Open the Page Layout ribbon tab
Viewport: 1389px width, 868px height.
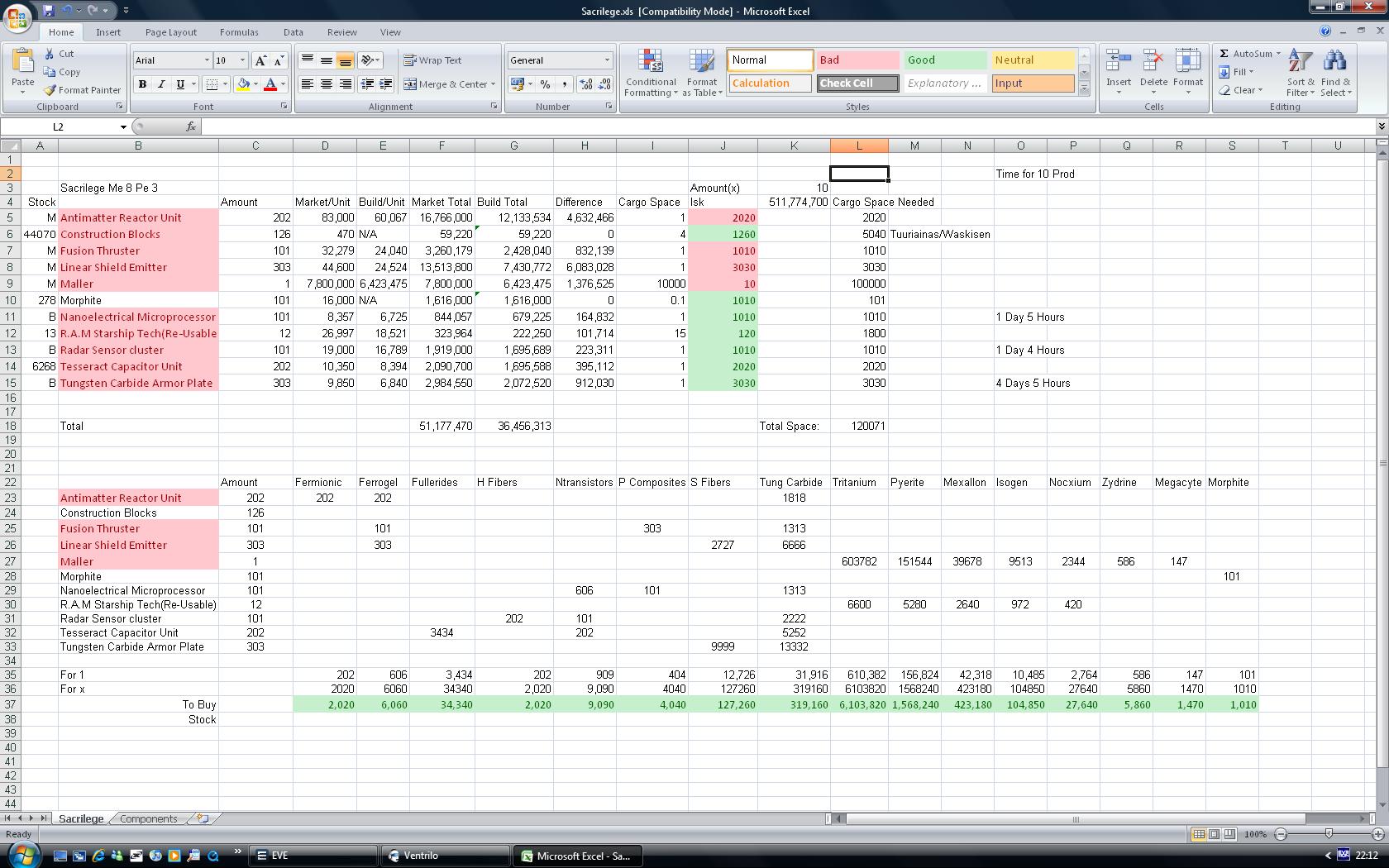(x=171, y=32)
